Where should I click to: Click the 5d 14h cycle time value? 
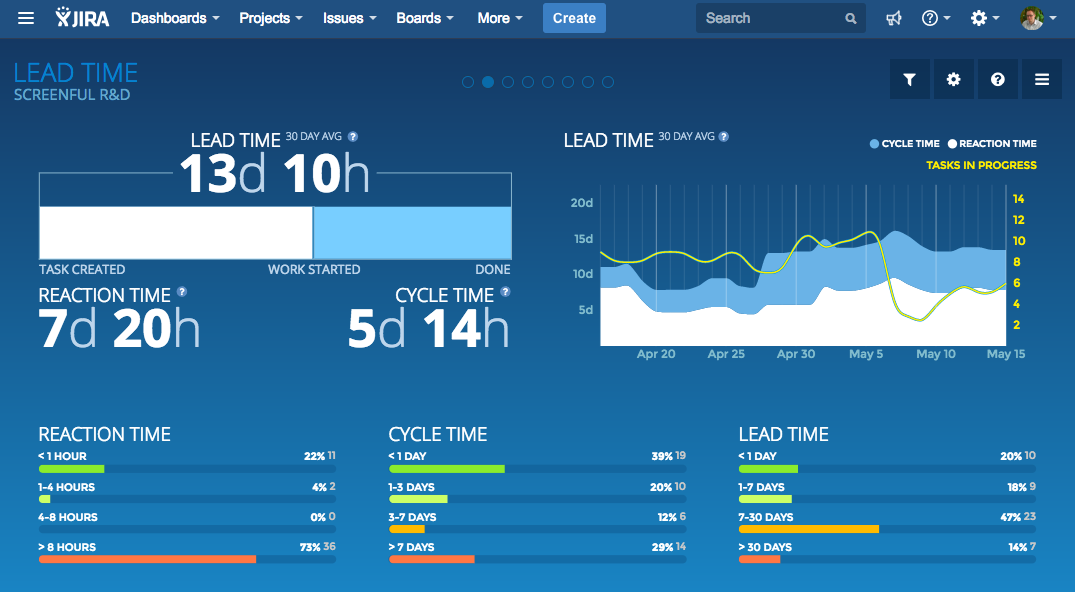[428, 329]
